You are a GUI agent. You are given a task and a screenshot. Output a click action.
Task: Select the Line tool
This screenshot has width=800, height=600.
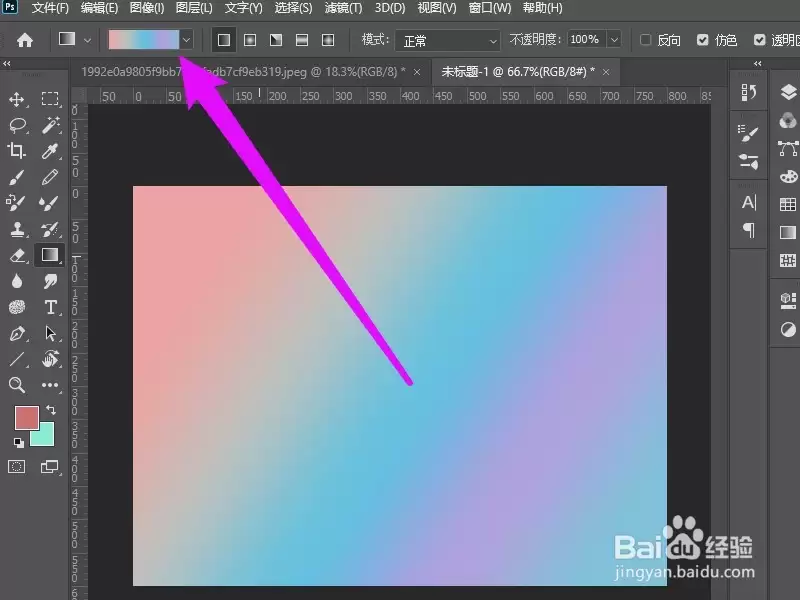17,359
